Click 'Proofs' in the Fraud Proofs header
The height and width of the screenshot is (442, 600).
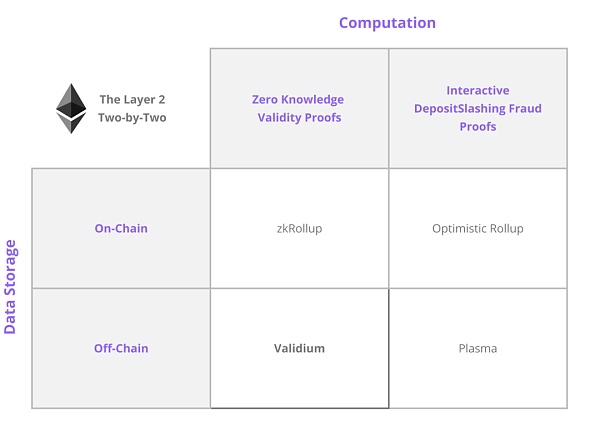click(477, 126)
